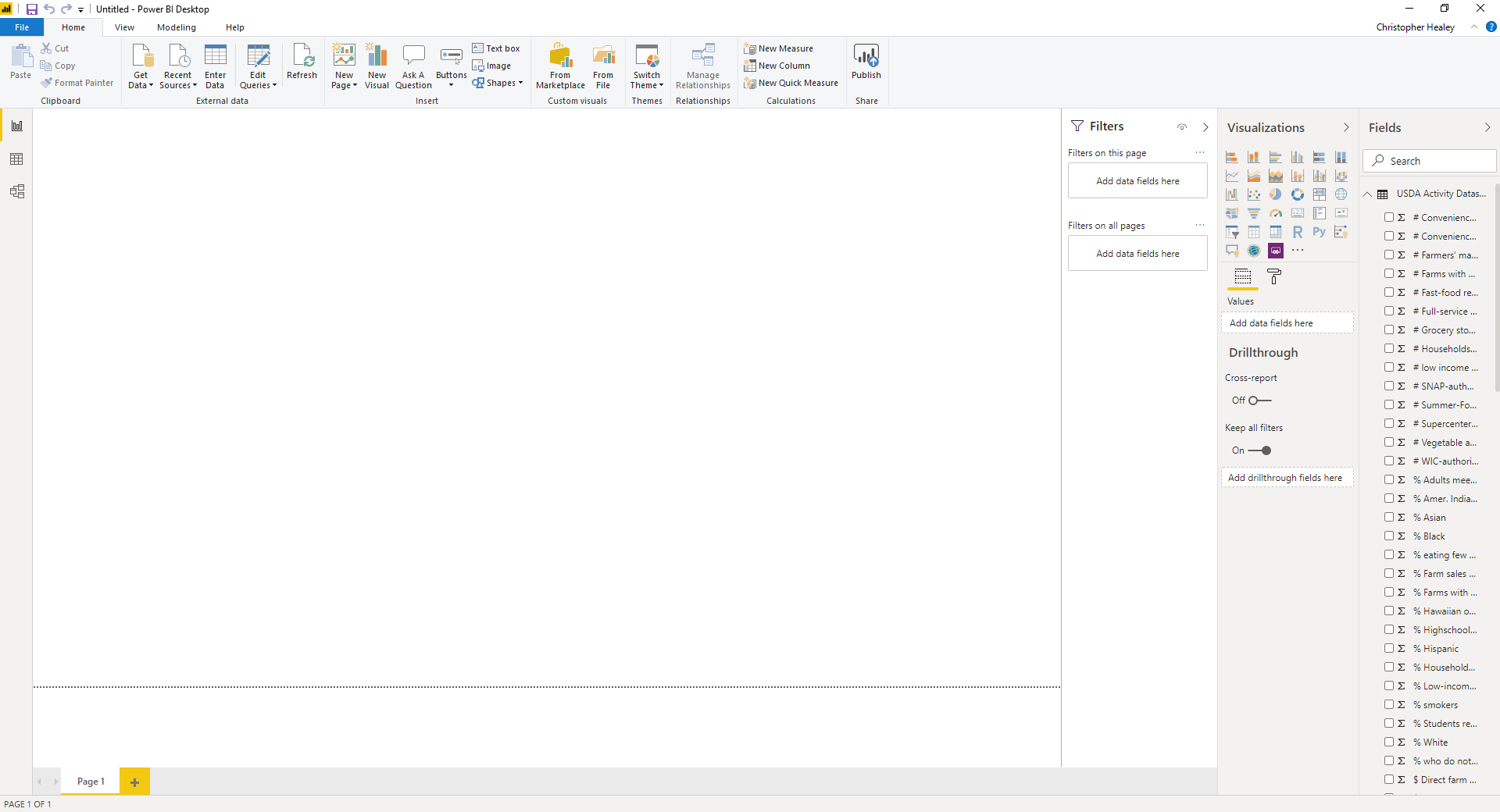This screenshot has width=1500, height=812.
Task: Select the R script visual
Action: 1298,232
